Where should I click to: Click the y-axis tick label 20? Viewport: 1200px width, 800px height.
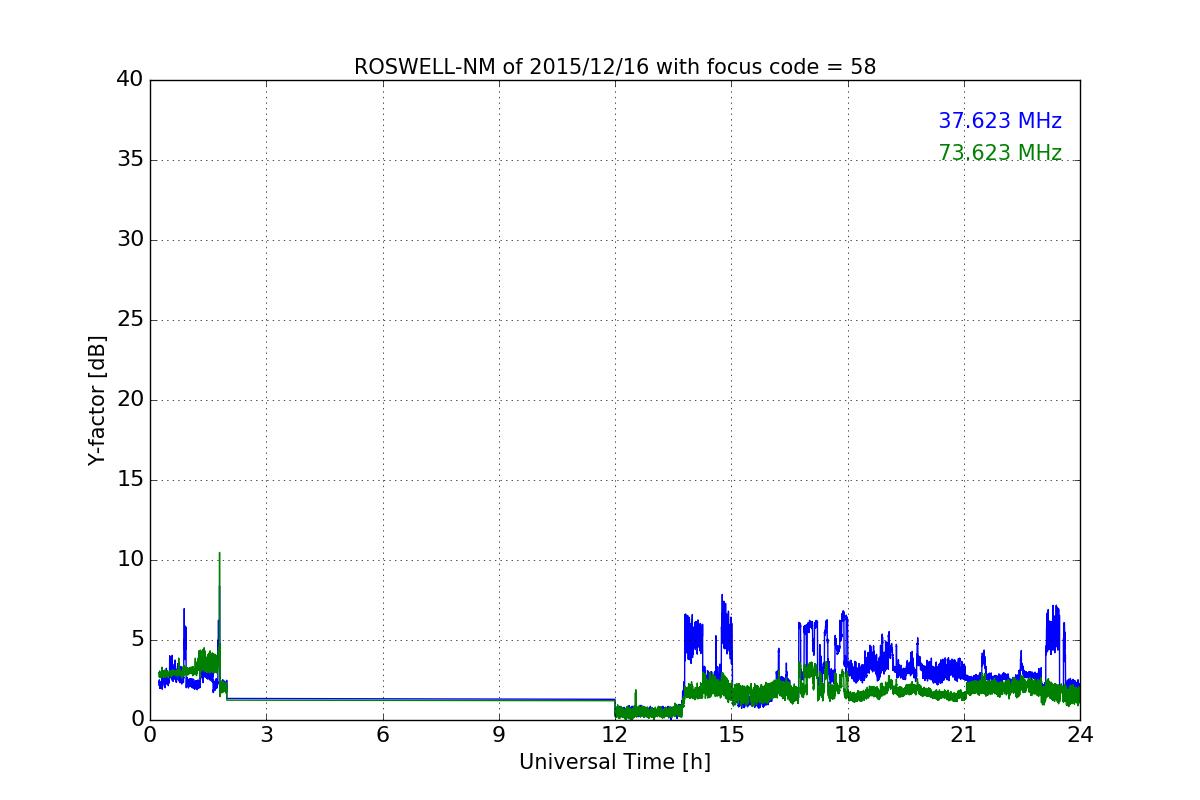click(x=130, y=400)
